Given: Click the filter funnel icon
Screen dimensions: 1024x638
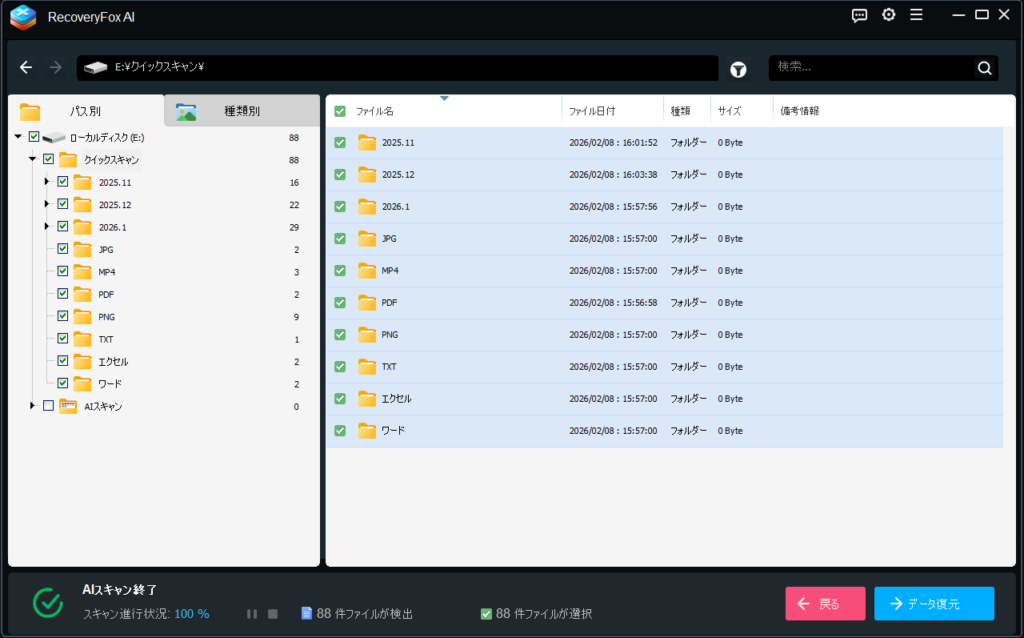Looking at the screenshot, I should [x=738, y=69].
